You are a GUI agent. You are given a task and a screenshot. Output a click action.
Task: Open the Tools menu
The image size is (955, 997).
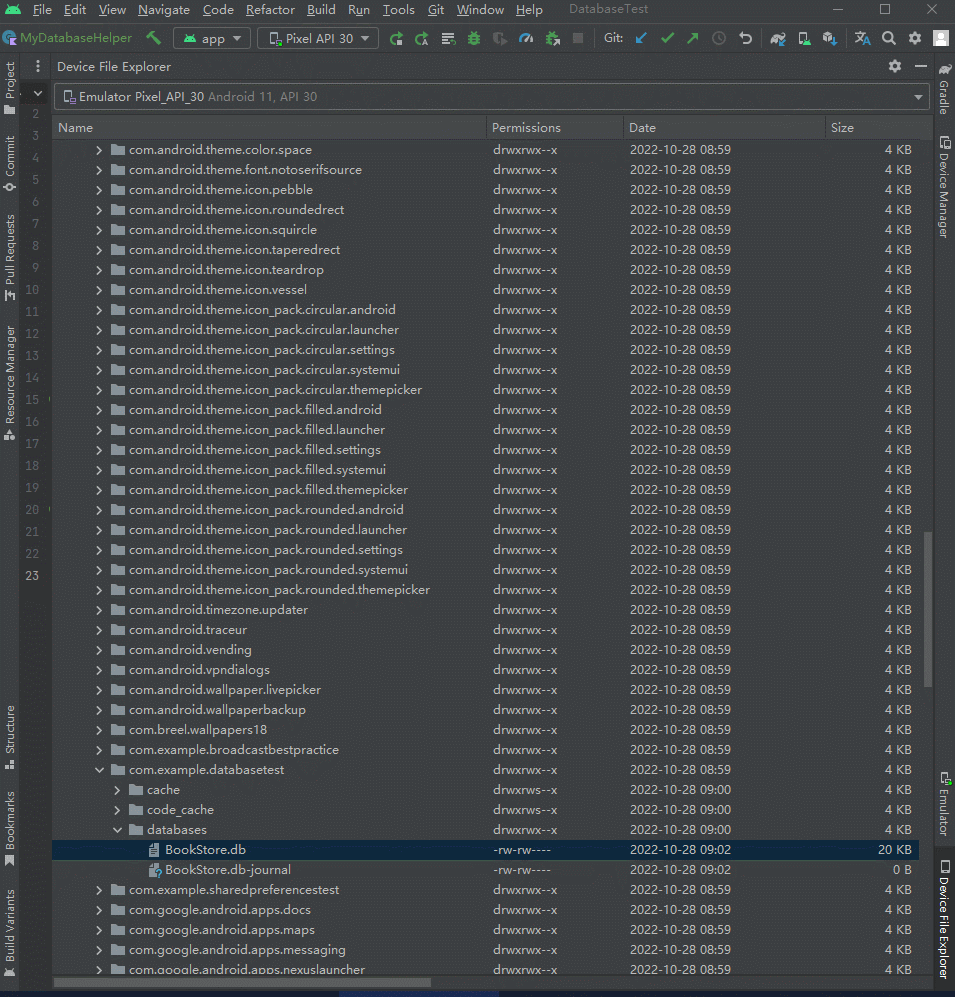(398, 10)
